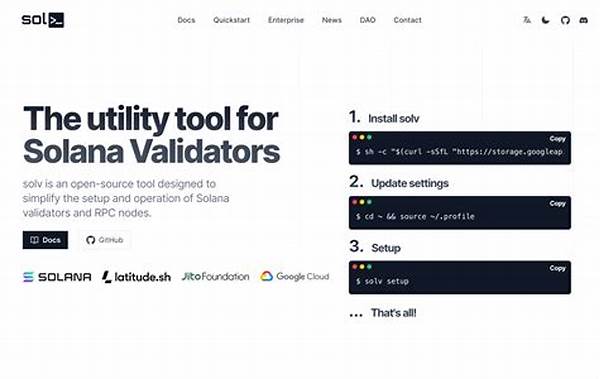The height and width of the screenshot is (379, 600).
Task: Click the Google Cloud logo
Action: [x=295, y=276]
